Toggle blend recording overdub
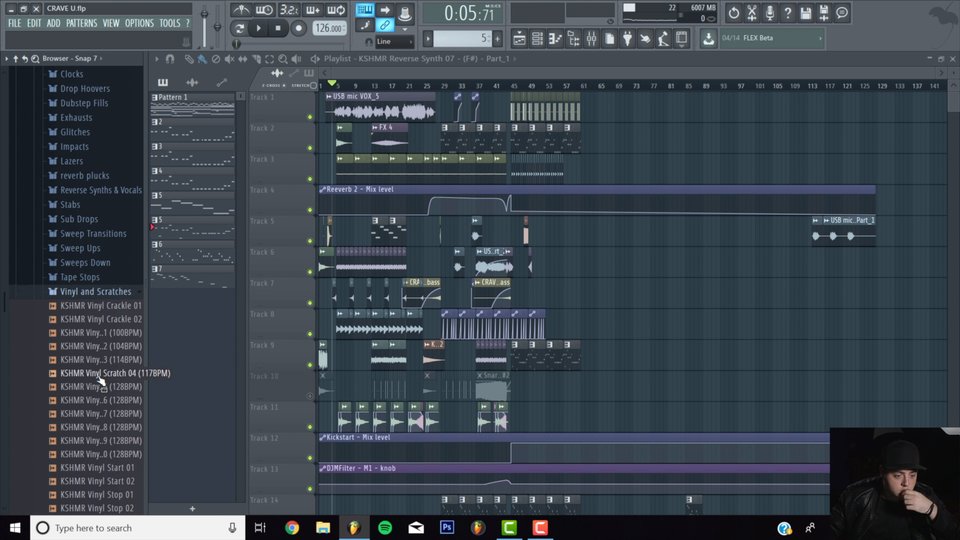 click(x=312, y=10)
